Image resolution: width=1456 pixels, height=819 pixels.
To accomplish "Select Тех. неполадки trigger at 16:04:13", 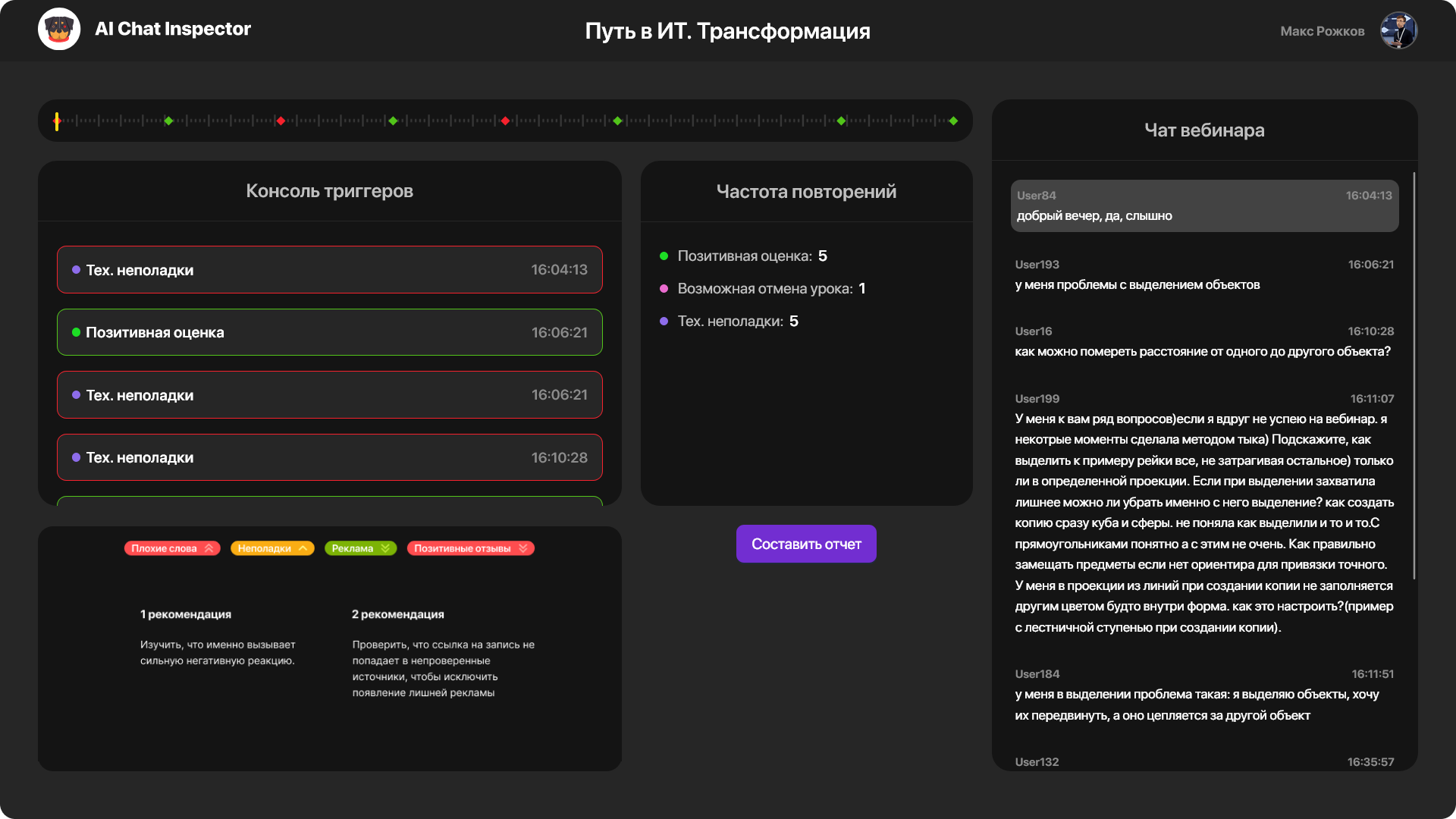I will (x=329, y=270).
